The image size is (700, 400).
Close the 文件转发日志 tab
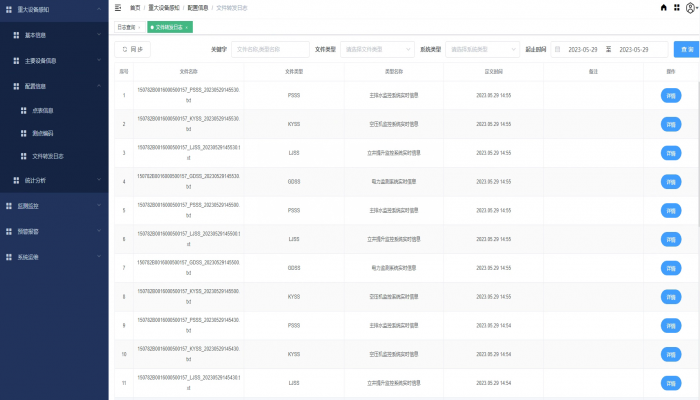click(187, 28)
